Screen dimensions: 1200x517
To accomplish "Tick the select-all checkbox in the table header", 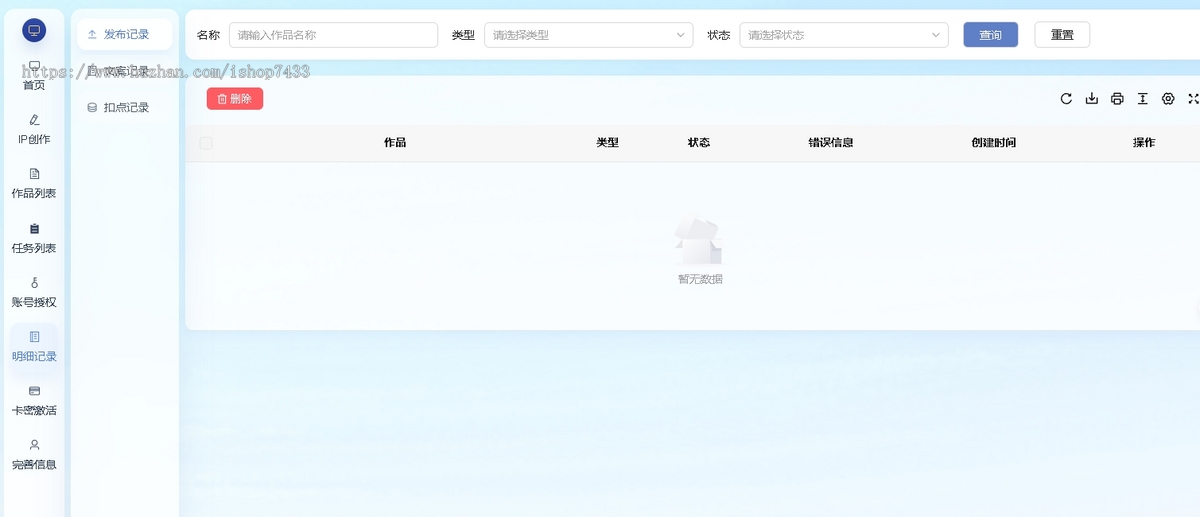I will (x=206, y=143).
